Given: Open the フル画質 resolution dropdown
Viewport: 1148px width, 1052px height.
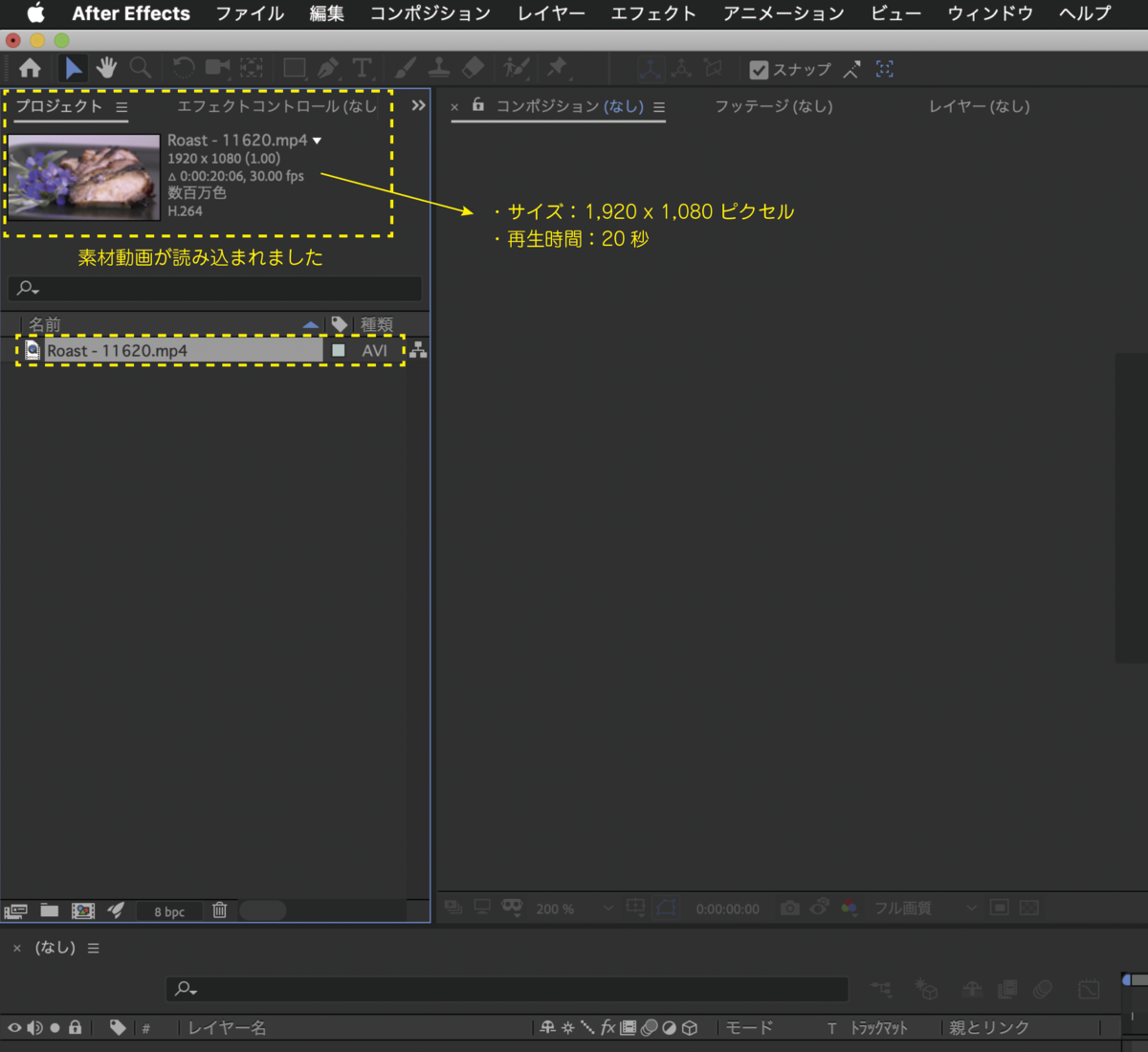Looking at the screenshot, I should 925,908.
